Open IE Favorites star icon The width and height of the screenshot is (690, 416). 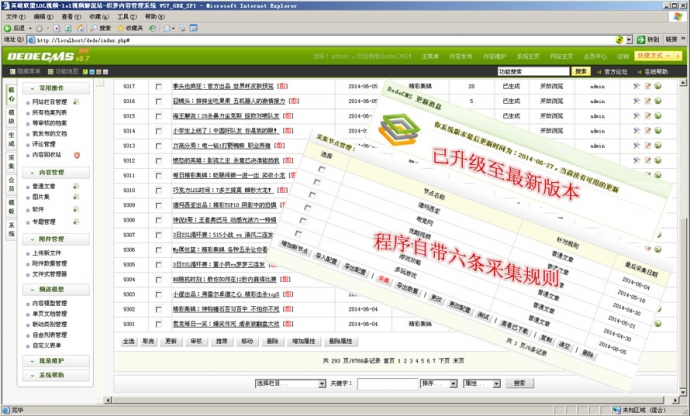tap(120, 28)
